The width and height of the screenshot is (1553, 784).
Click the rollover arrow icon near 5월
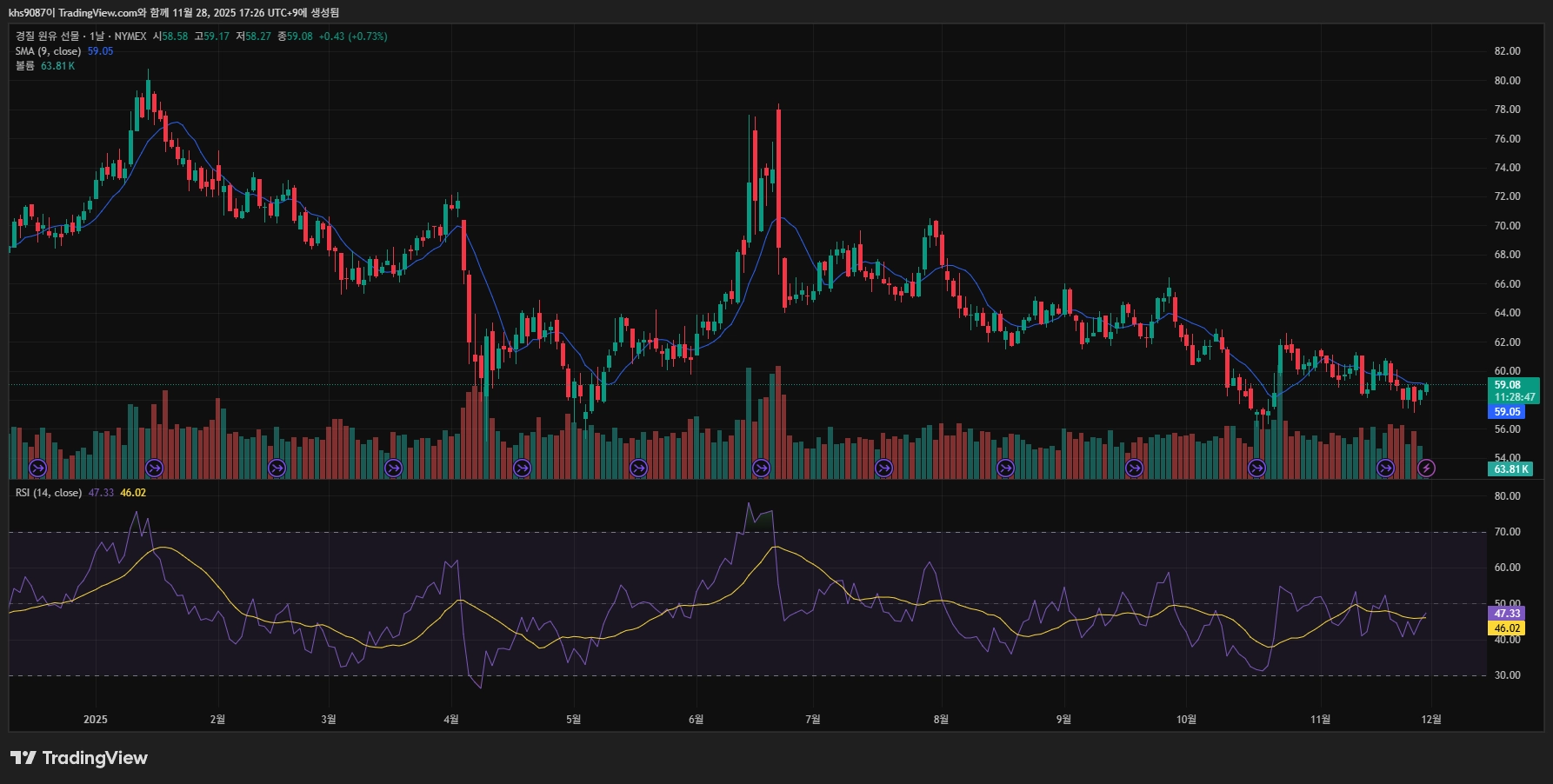click(x=522, y=468)
